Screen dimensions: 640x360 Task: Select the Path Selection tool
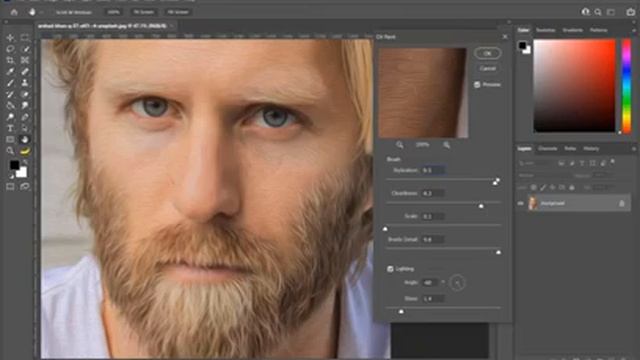pos(25,129)
